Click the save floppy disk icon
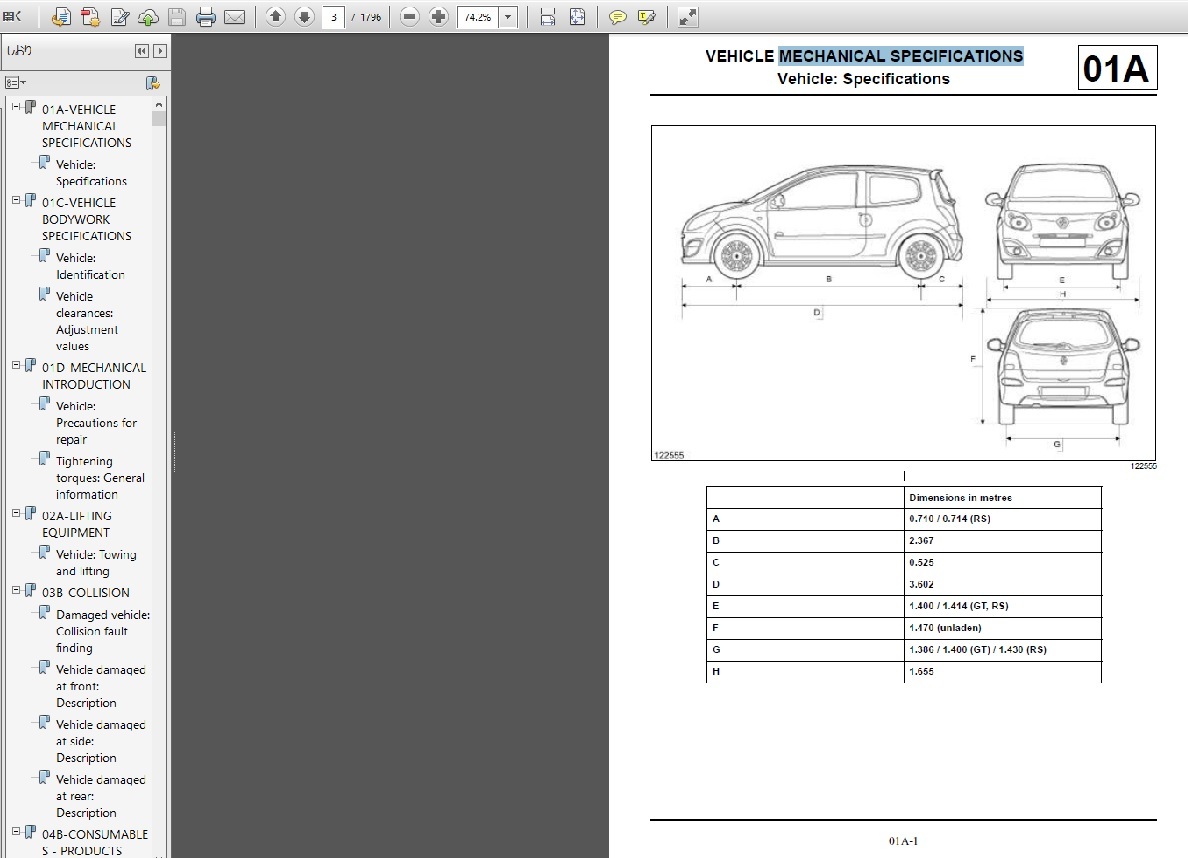 coord(177,17)
